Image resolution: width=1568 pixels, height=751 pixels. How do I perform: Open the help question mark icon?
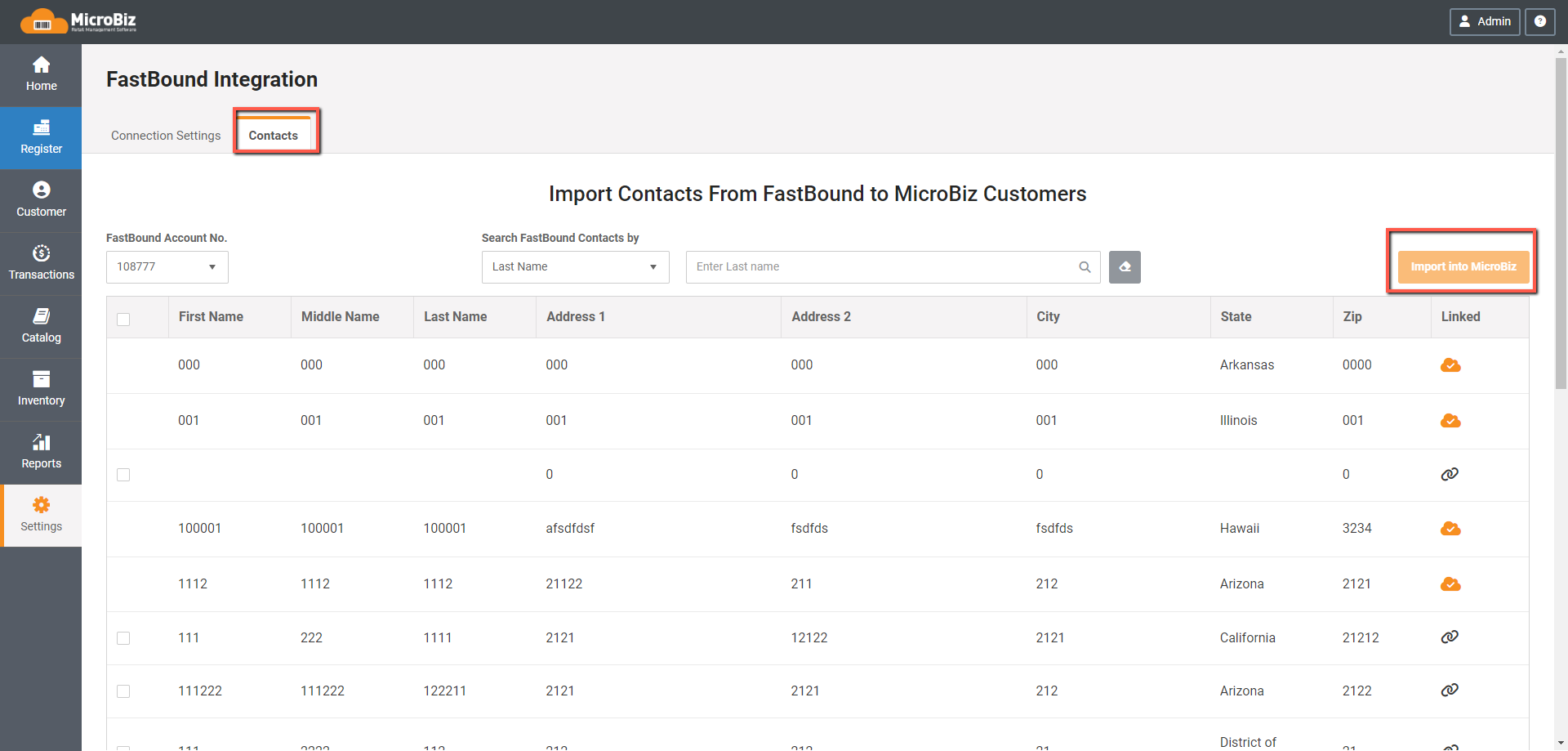tap(1539, 22)
